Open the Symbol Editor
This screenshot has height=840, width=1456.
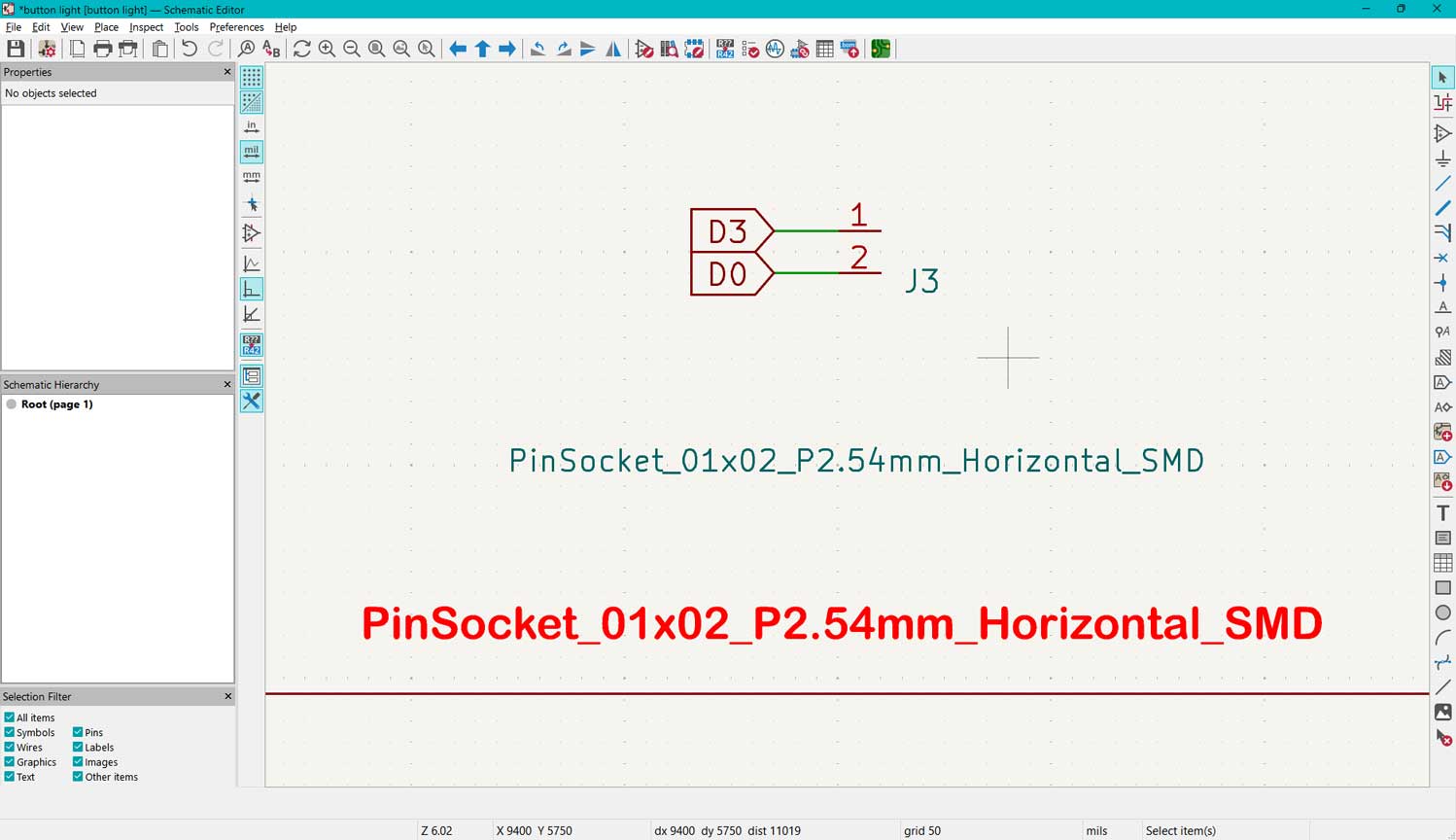click(x=644, y=49)
